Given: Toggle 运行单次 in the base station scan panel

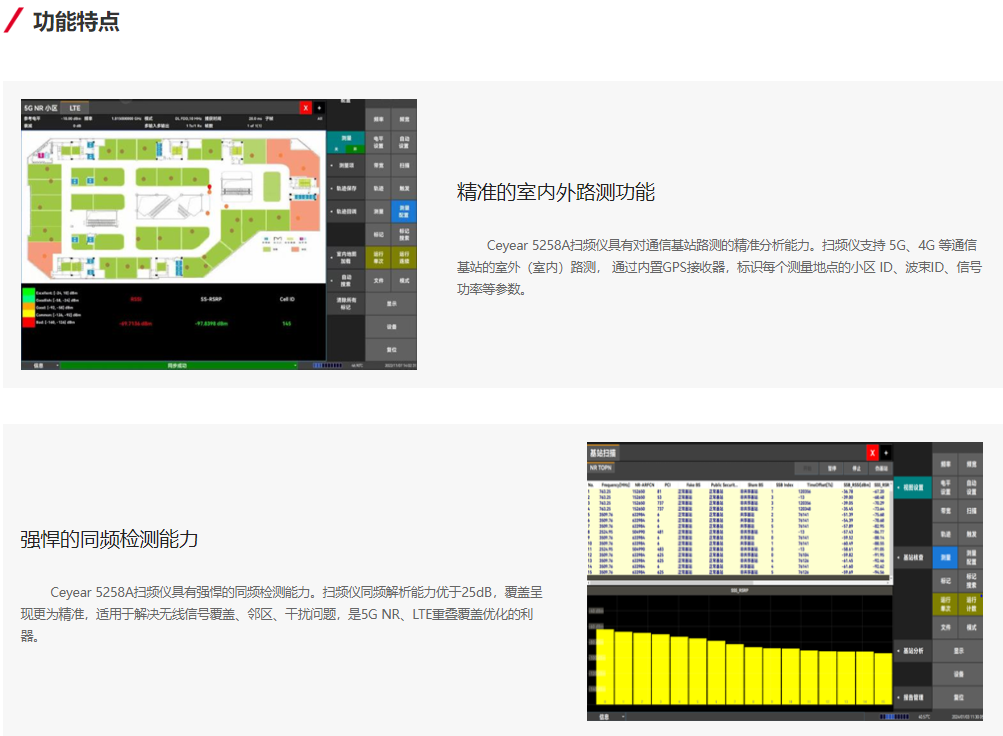Looking at the screenshot, I should point(945,603).
